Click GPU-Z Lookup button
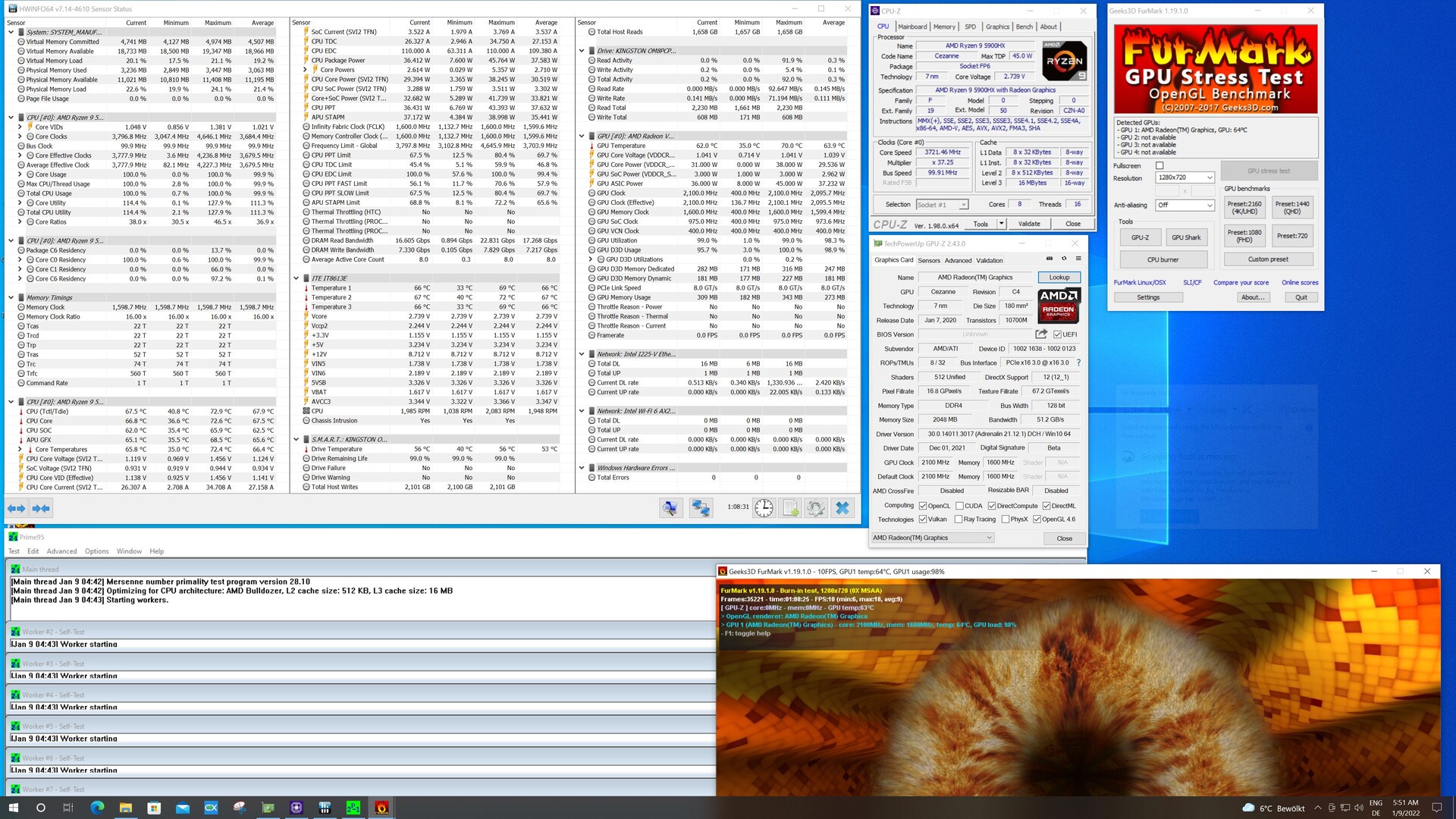The height and width of the screenshot is (819, 1456). coord(1059,278)
